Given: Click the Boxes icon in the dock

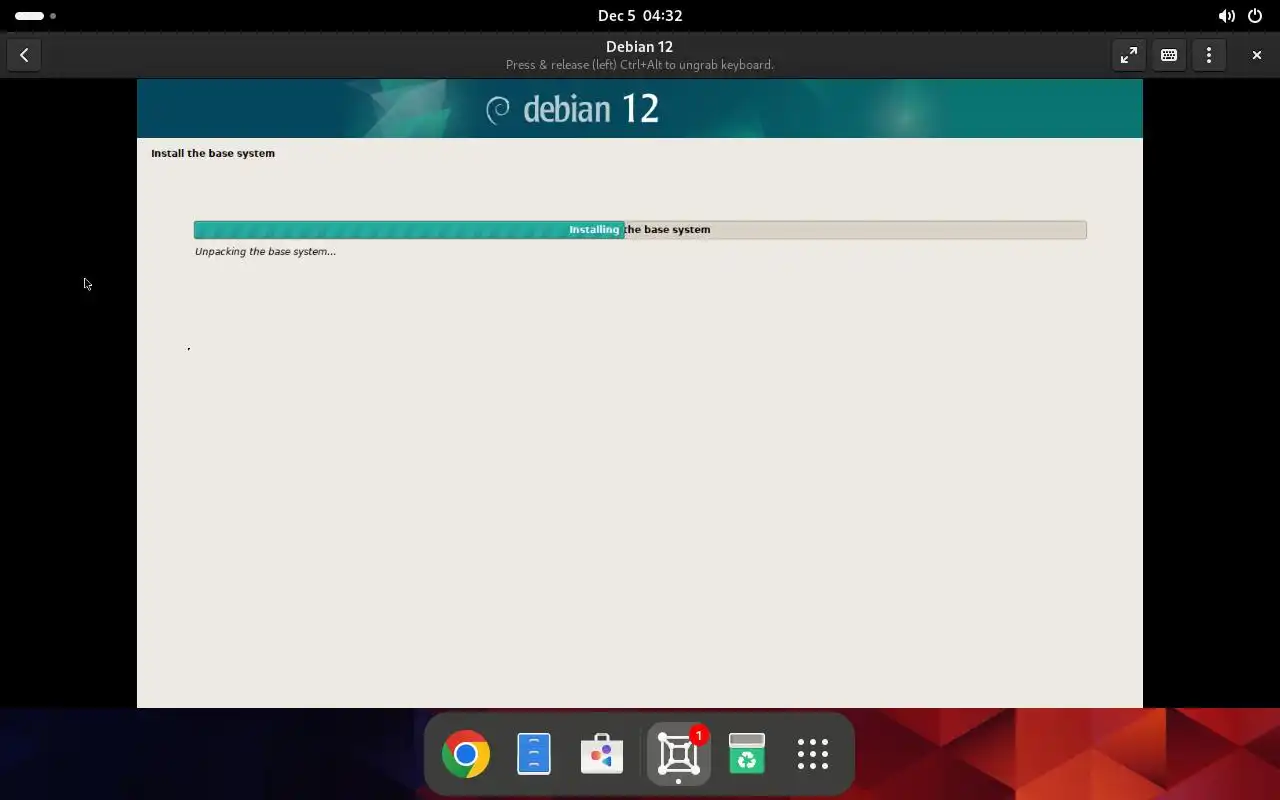Looking at the screenshot, I should point(679,754).
